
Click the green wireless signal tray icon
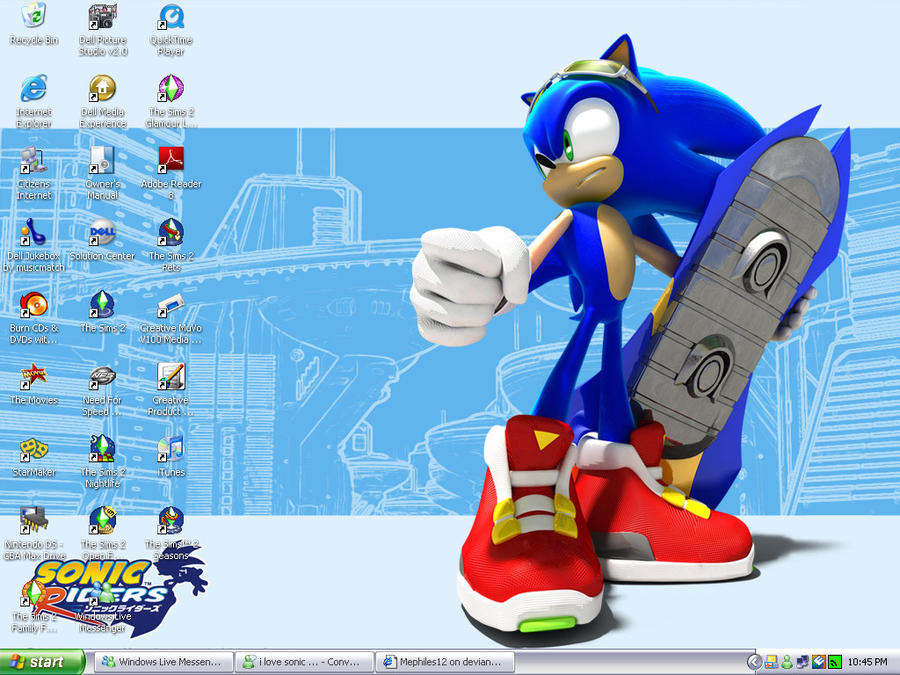click(x=835, y=662)
